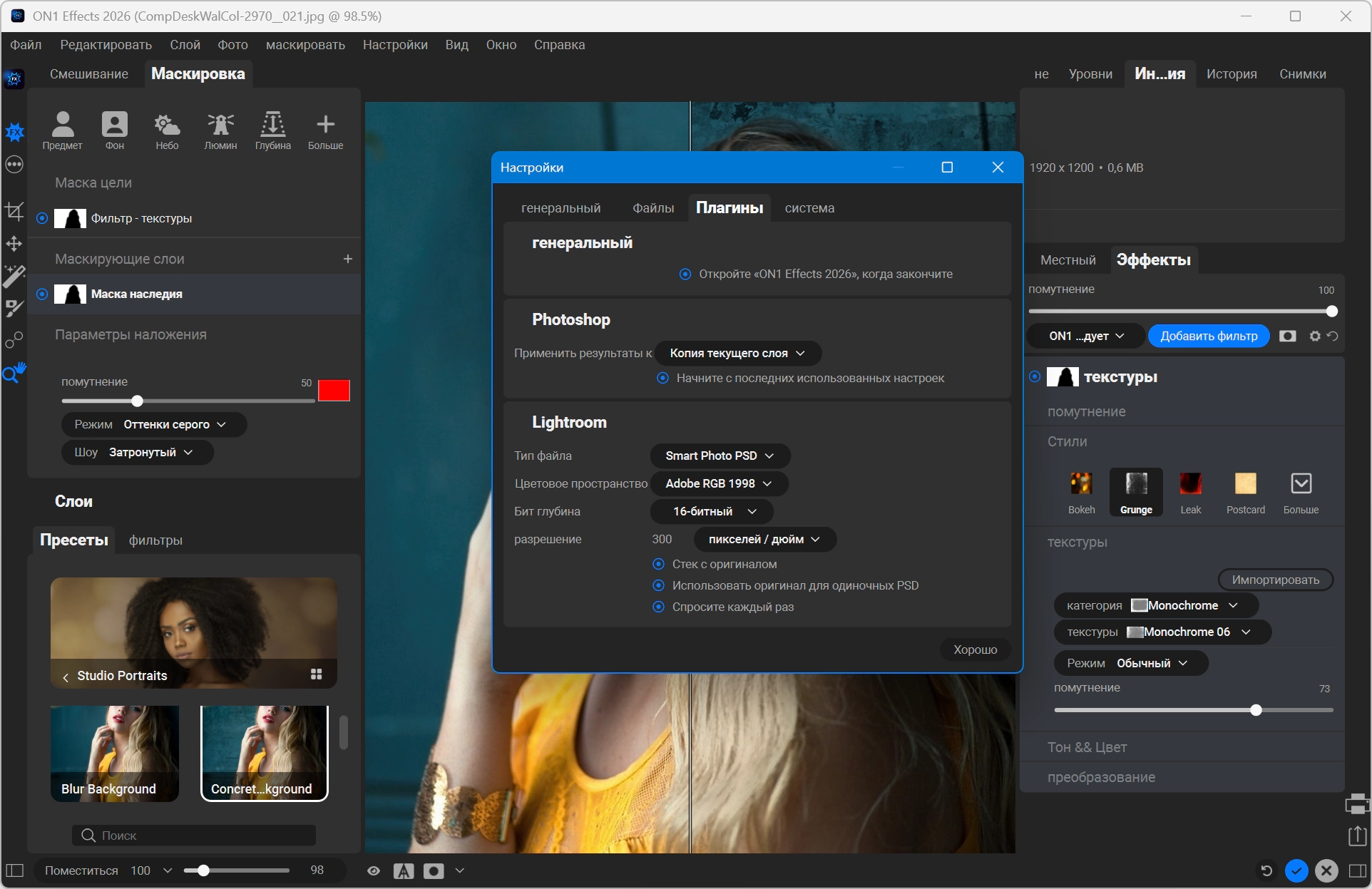The width and height of the screenshot is (1372, 889).
Task: Click the zoom slider in bottom bar
Action: (x=236, y=870)
